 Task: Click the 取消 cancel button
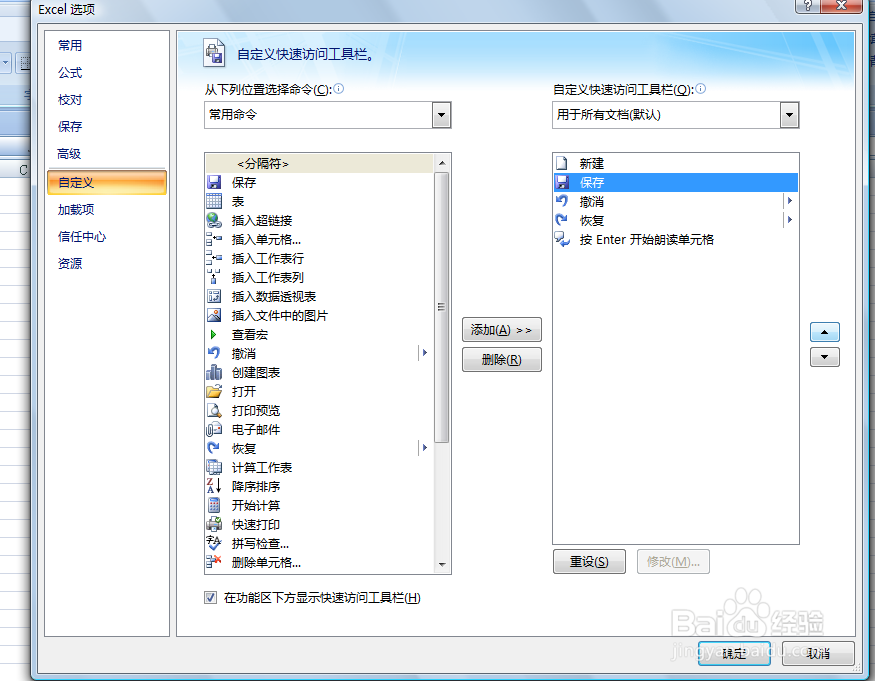(818, 653)
